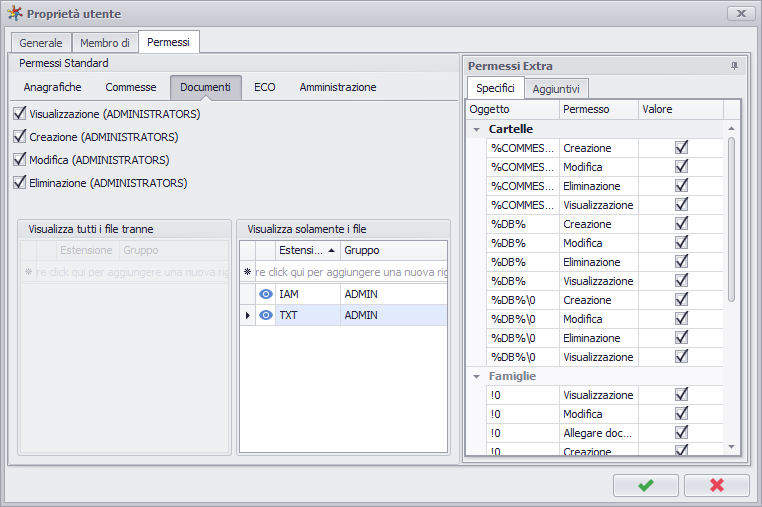Viewport: 762px width, 507px height.
Task: Uncheck first %COMMES... Creazione value
Action: [x=681, y=147]
